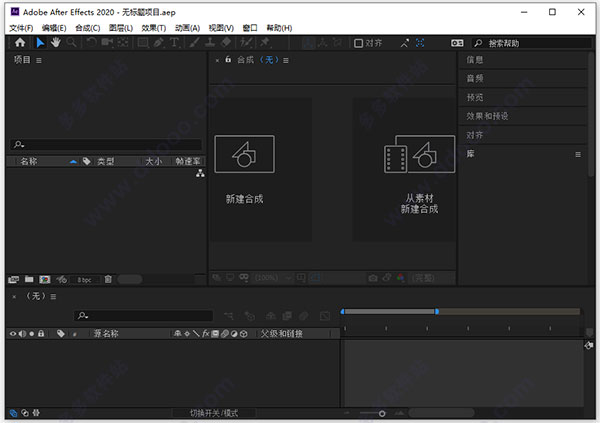This screenshot has height=423, width=600.
Task: Open the timeline (无) panel menu
Action: 53,297
